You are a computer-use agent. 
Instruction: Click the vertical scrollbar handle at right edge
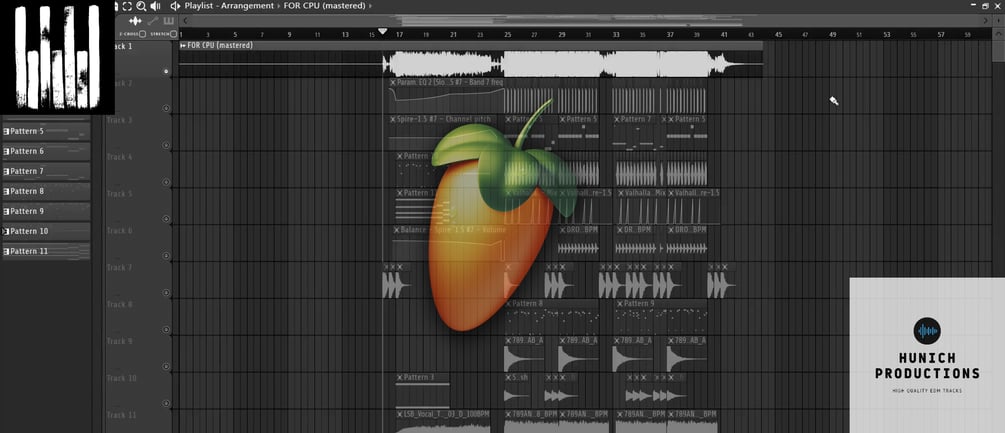(x=999, y=51)
